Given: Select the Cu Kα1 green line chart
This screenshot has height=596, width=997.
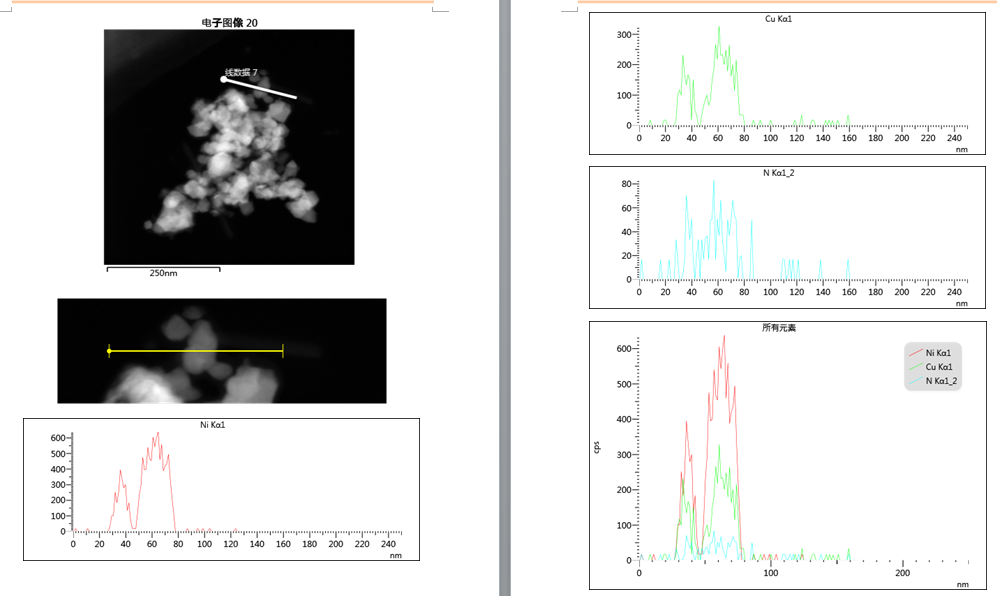Looking at the screenshot, I should pyautogui.click(x=787, y=83).
